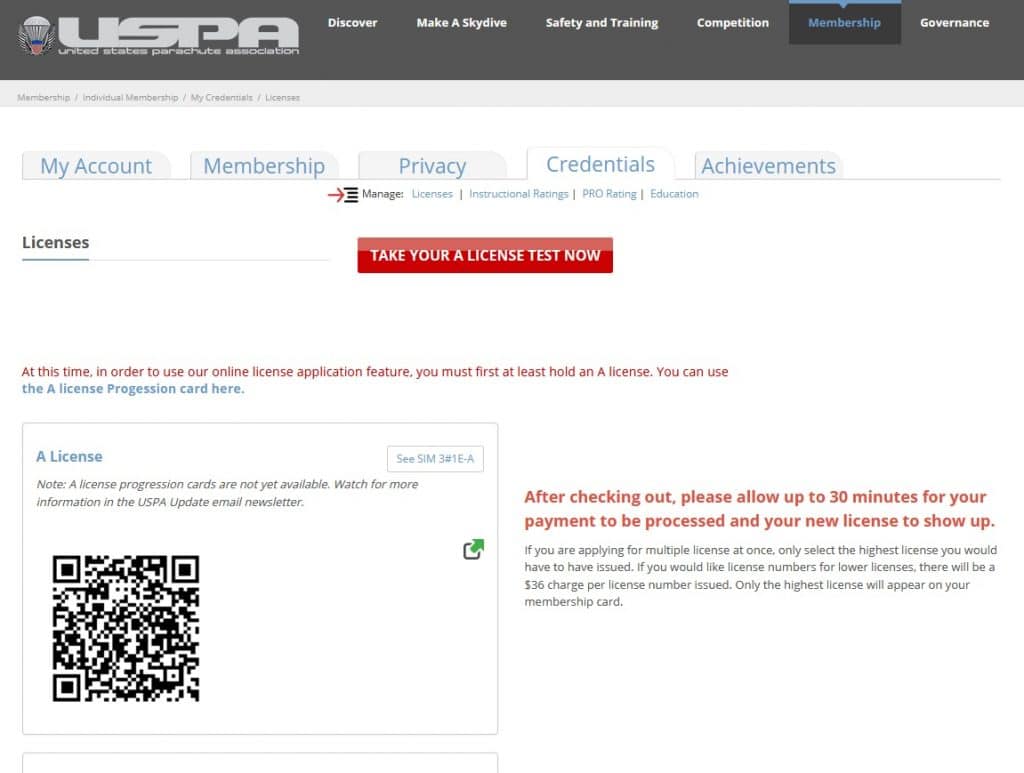Click the Licenses breadcrumb entry

tap(282, 97)
